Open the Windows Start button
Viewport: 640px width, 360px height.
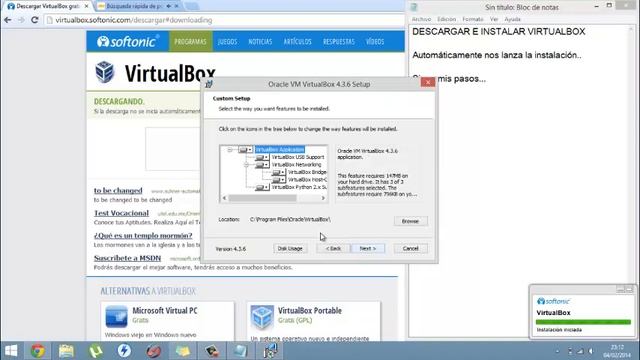coord(11,351)
